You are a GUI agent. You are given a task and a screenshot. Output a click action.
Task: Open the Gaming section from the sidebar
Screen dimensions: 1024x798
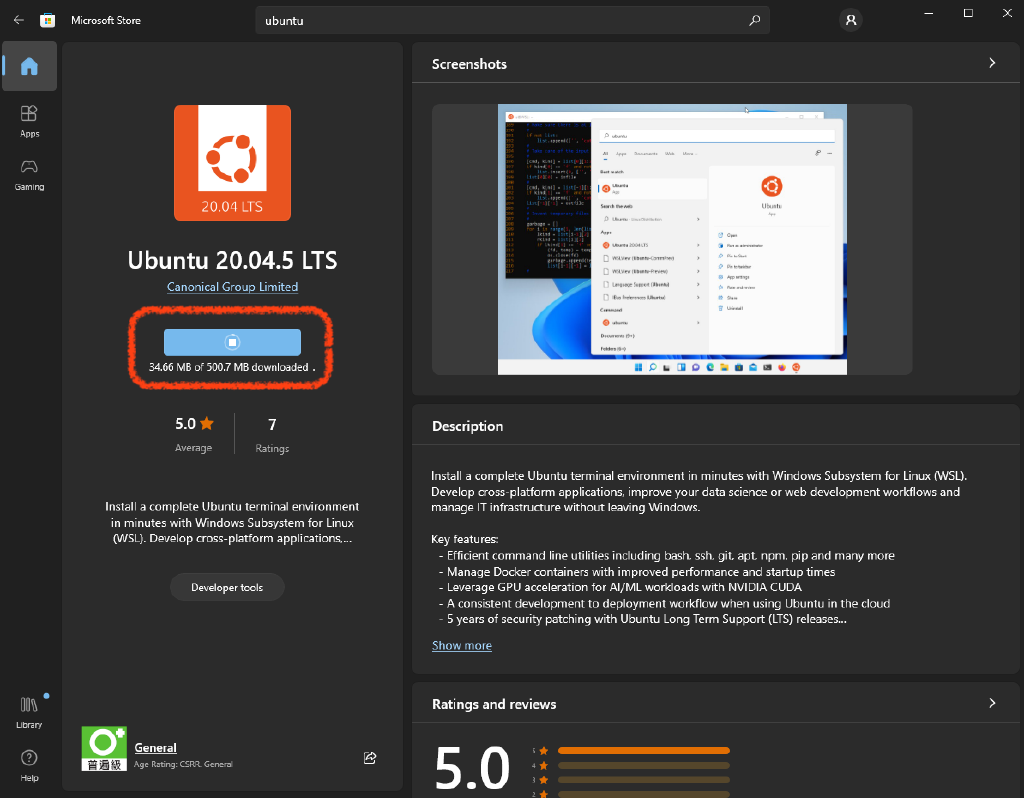pyautogui.click(x=29, y=172)
